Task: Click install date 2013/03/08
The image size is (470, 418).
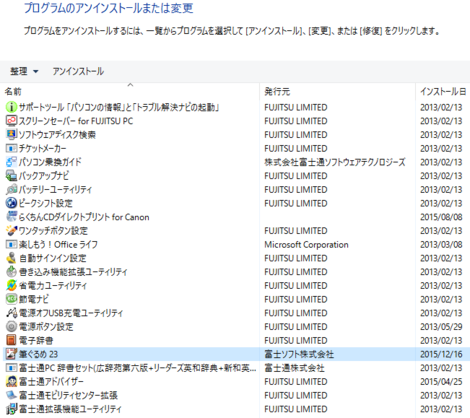Action: click(x=441, y=244)
